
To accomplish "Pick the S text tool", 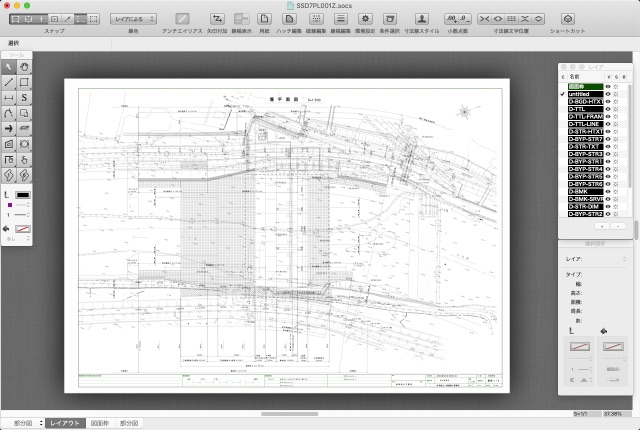I will [24, 98].
